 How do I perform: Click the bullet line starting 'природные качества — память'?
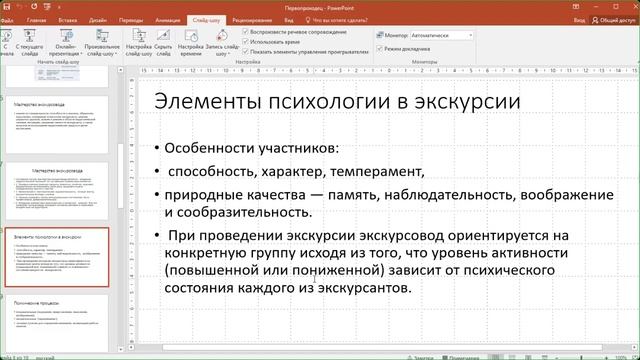tap(389, 195)
